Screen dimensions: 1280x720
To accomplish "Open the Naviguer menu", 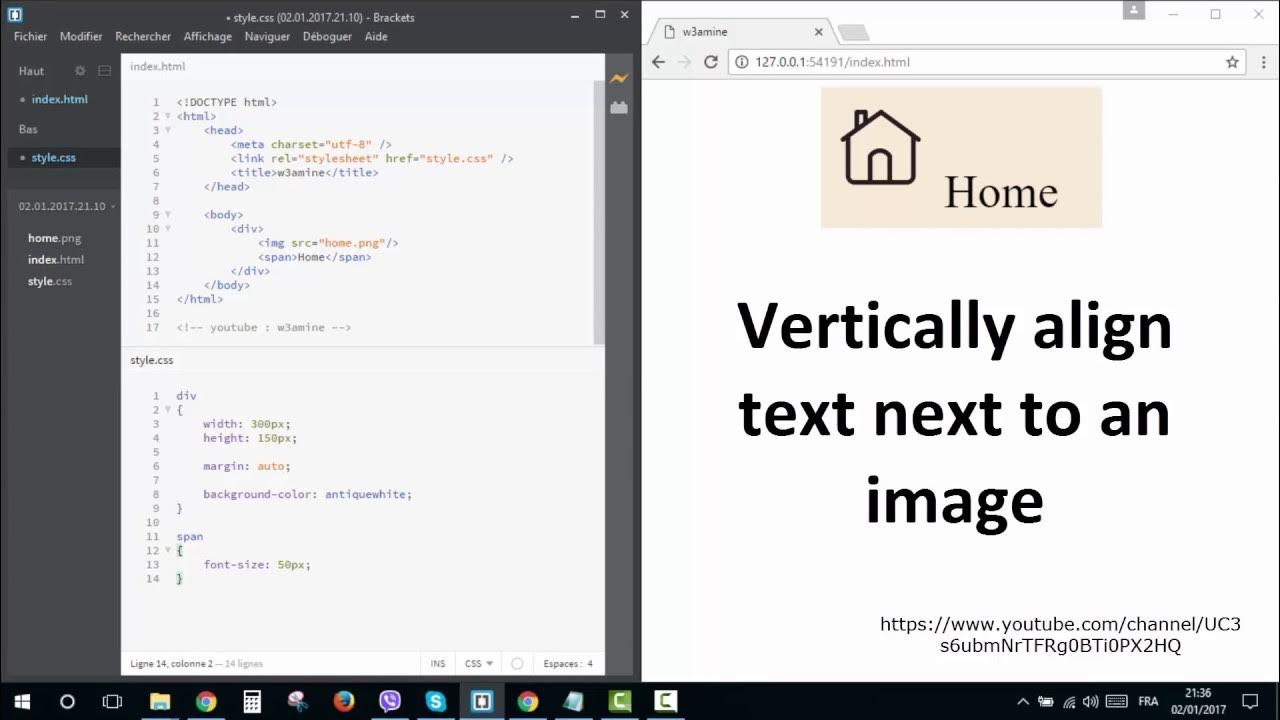I will 267,36.
